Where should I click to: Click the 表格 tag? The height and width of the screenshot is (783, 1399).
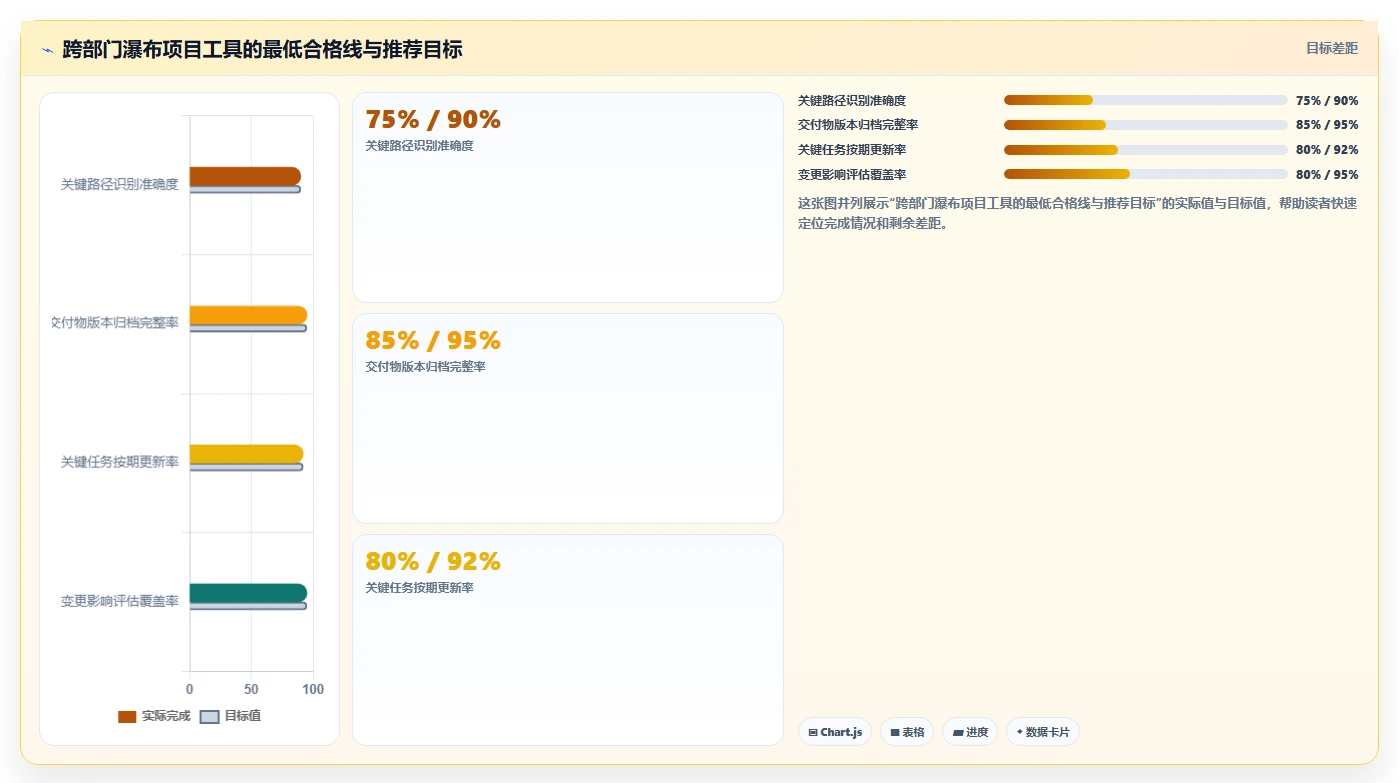click(x=907, y=732)
